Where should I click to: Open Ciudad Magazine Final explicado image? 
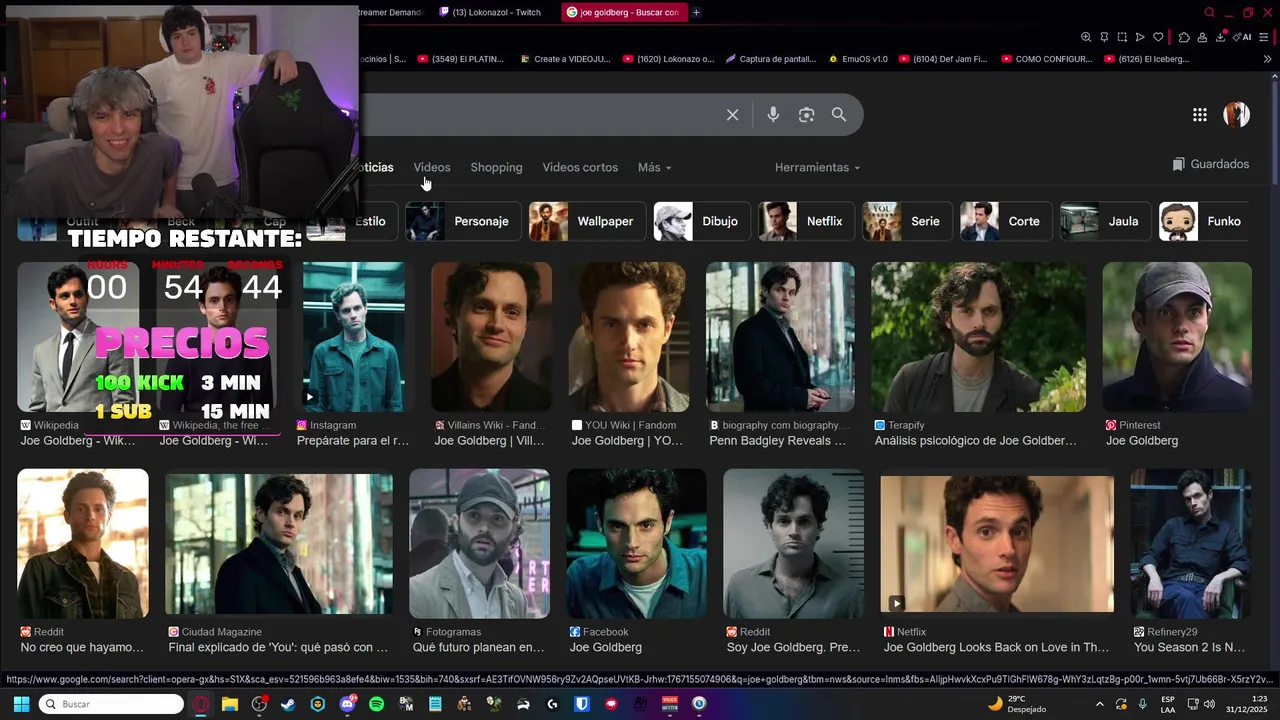pyautogui.click(x=279, y=544)
